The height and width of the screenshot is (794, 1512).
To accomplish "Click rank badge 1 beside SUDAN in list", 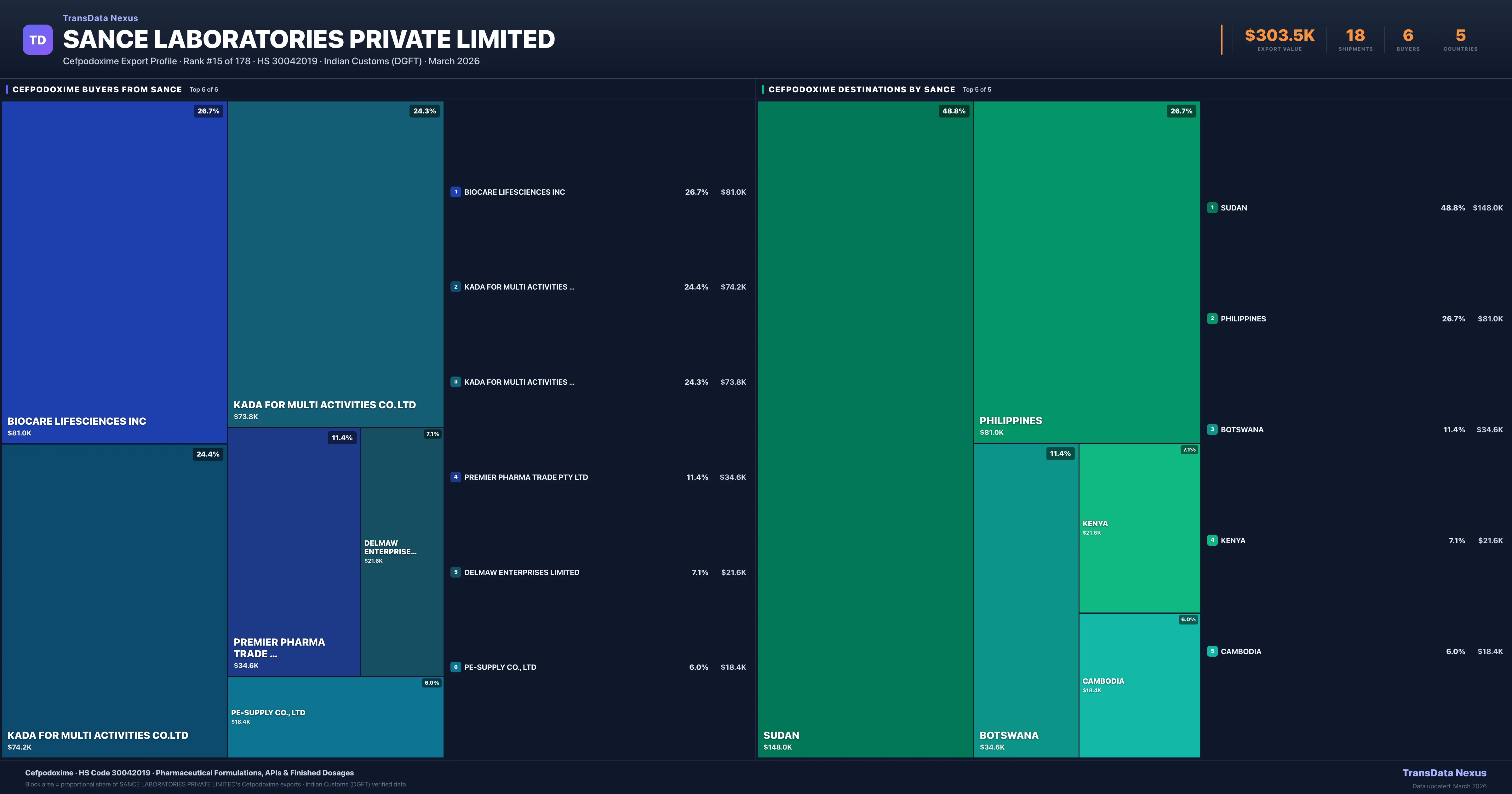I will point(1212,208).
